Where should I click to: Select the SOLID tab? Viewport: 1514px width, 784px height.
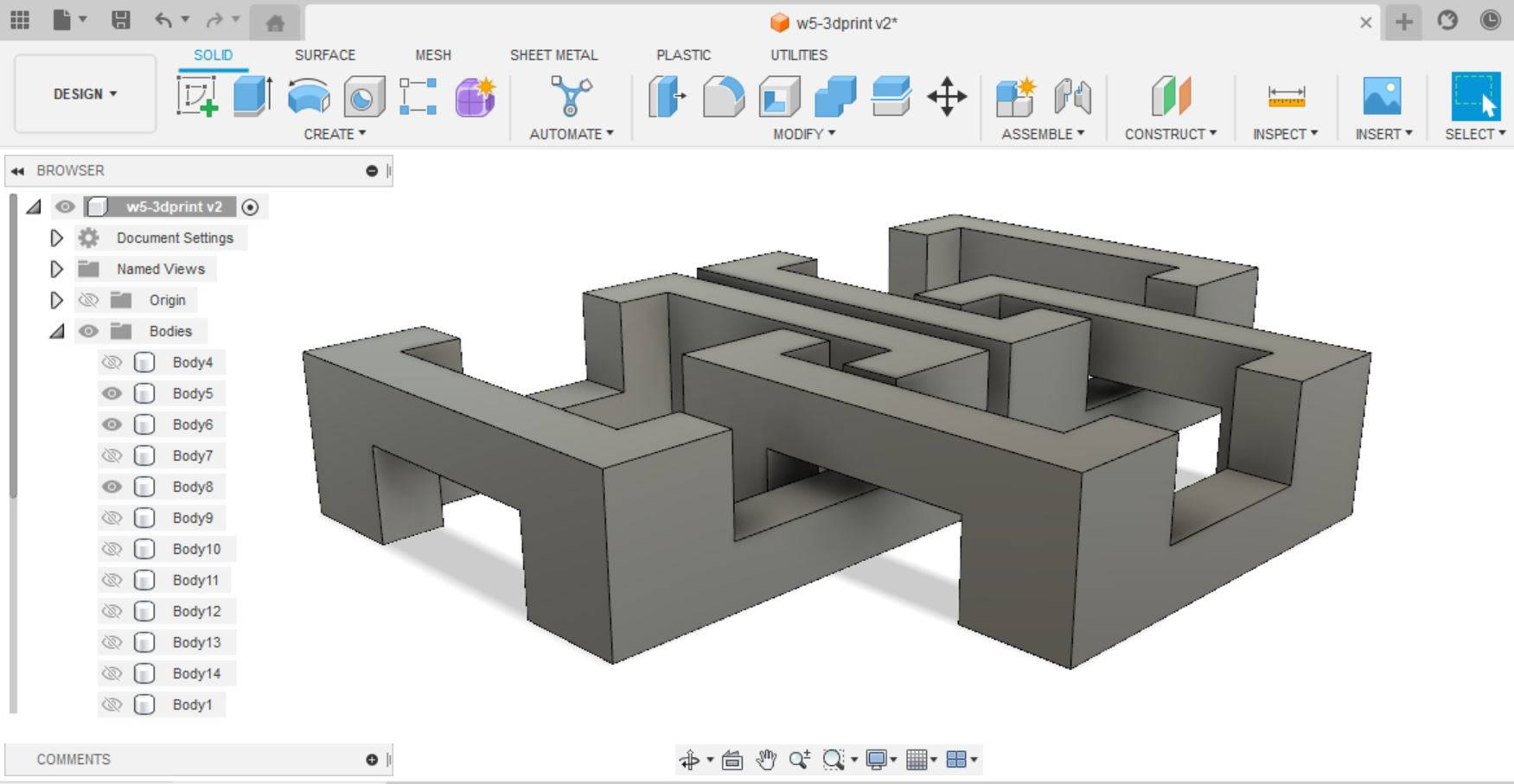[x=213, y=54]
